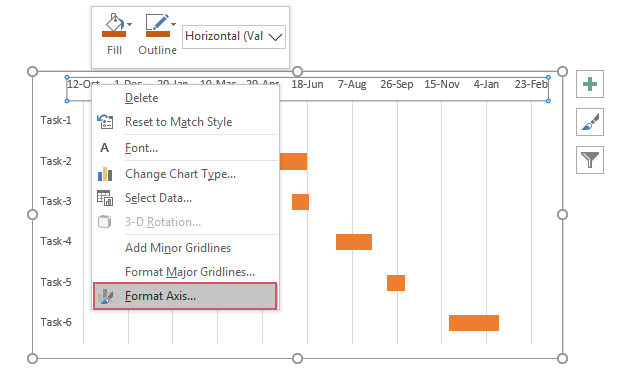This screenshot has width=620, height=375.
Task: Open Format Major Gridlines...
Action: [185, 272]
